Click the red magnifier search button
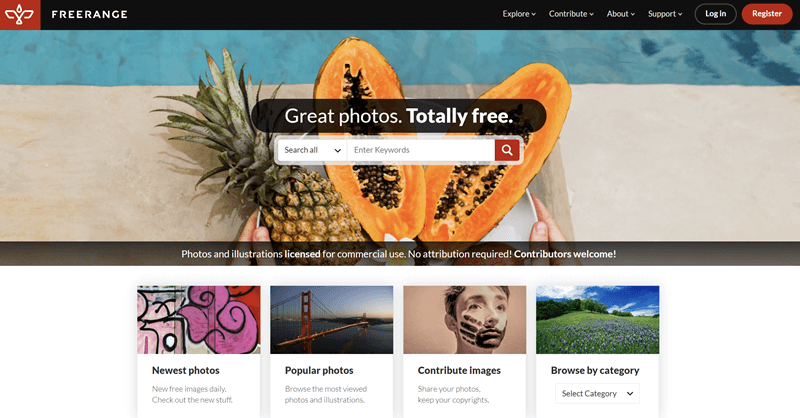 click(x=507, y=150)
